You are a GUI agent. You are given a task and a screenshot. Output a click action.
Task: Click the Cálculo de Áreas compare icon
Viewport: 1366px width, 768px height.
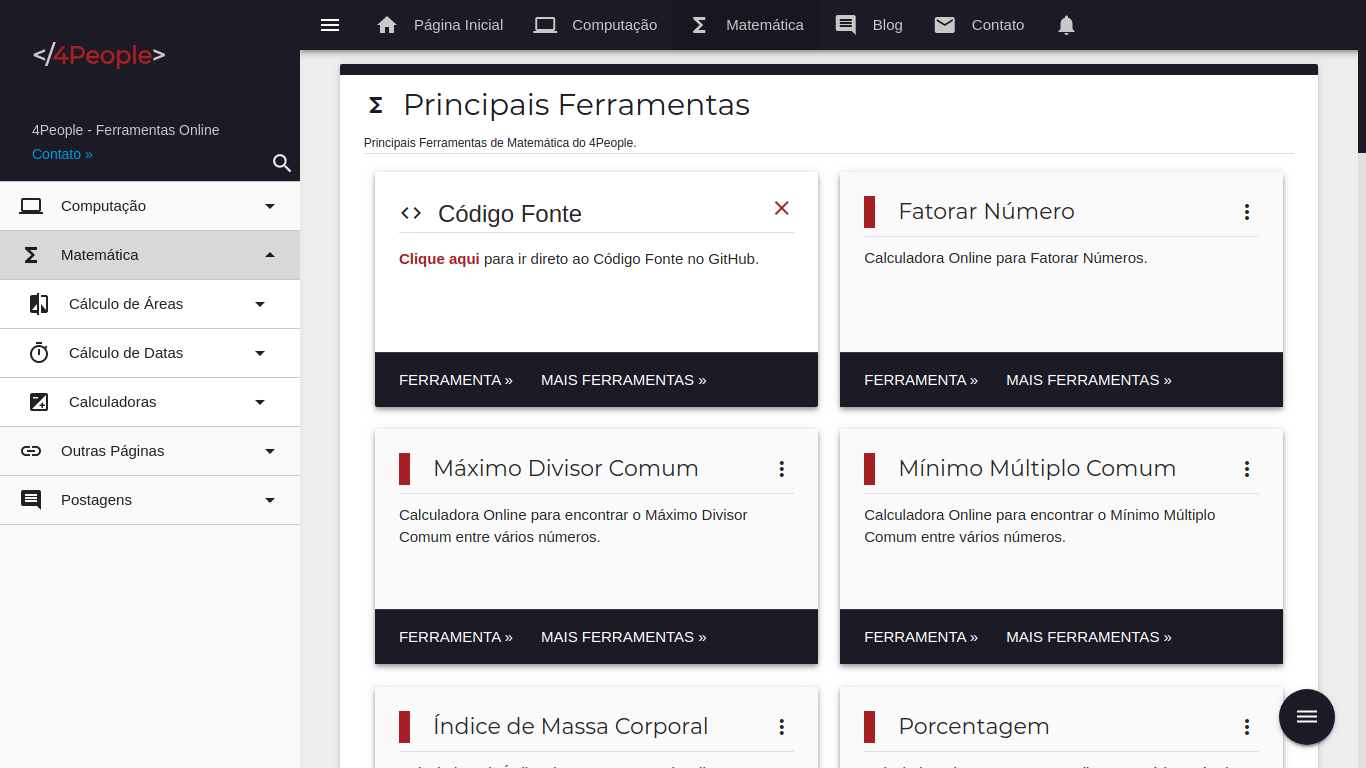point(39,304)
